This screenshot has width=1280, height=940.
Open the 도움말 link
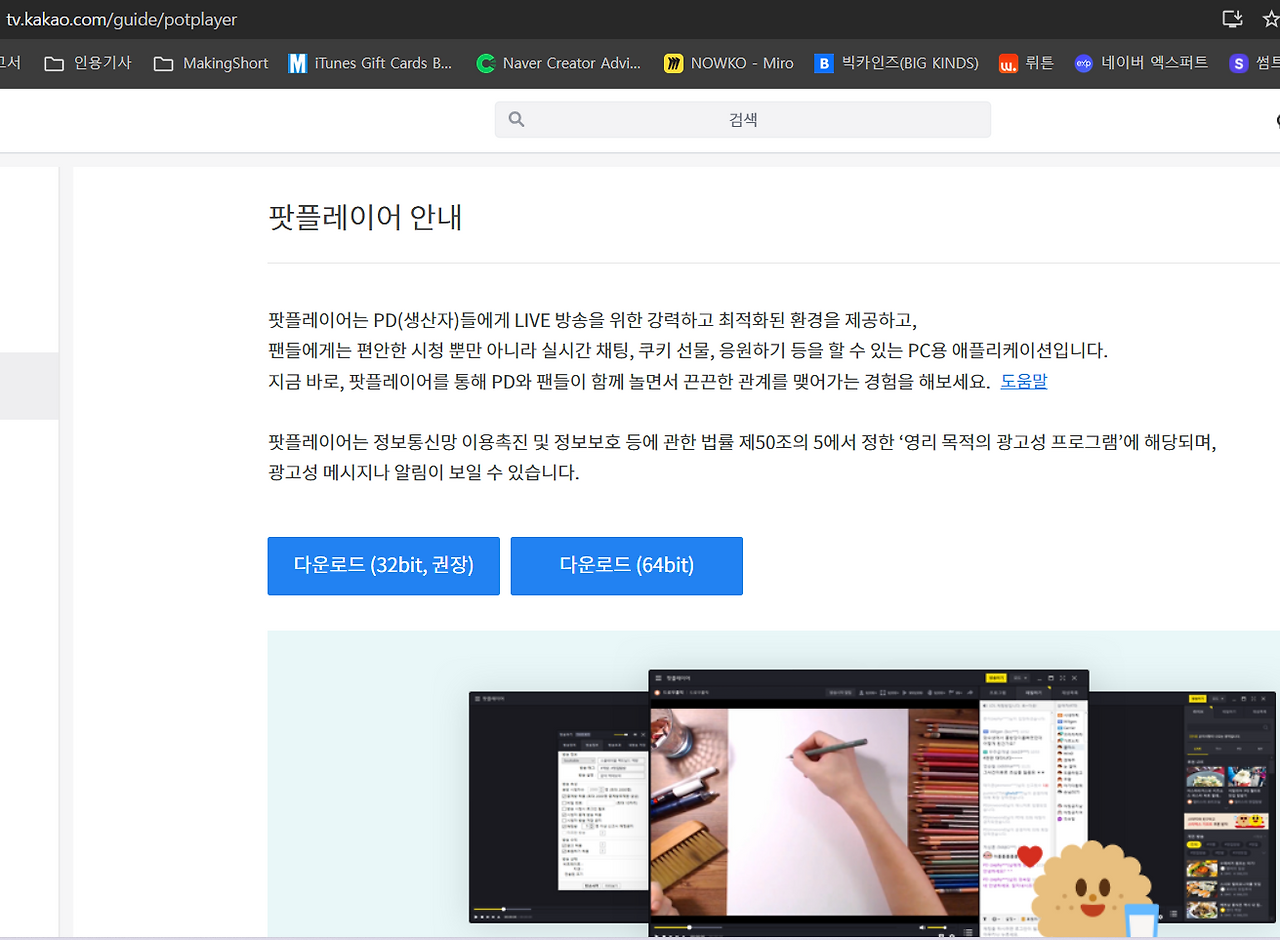pyautogui.click(x=1024, y=381)
